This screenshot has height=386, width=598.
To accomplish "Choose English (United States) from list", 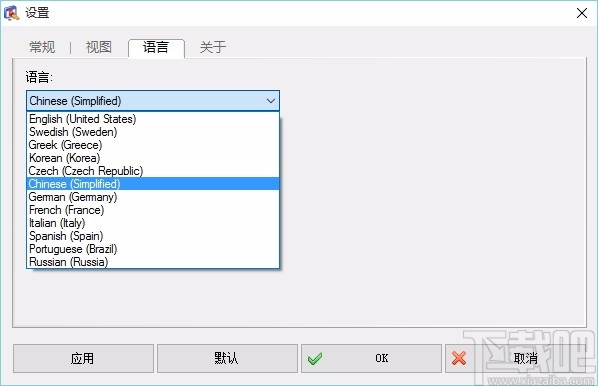I will pyautogui.click(x=153, y=119).
